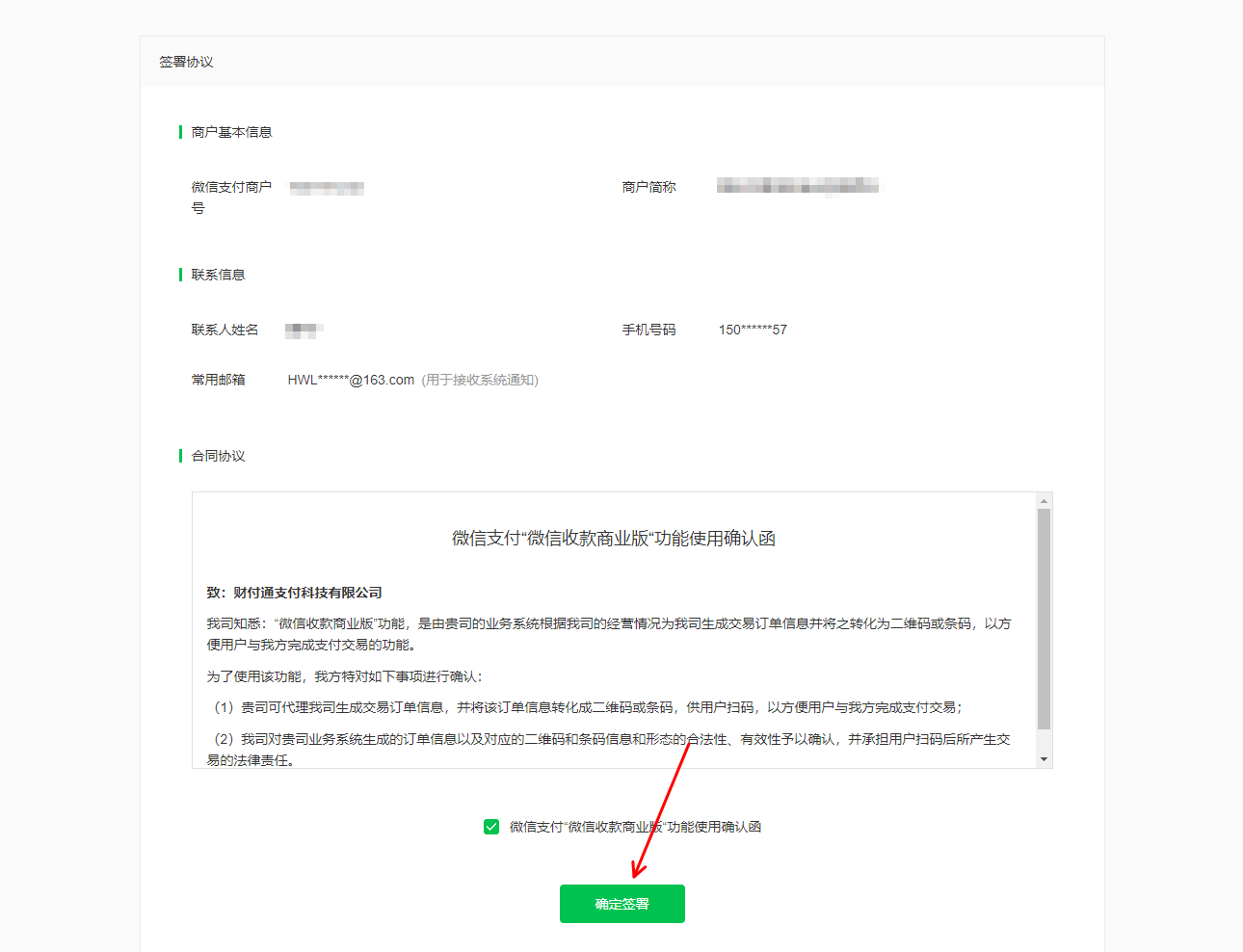Click contract clause (2) 我司对贵司业务系统 text

[x=609, y=750]
